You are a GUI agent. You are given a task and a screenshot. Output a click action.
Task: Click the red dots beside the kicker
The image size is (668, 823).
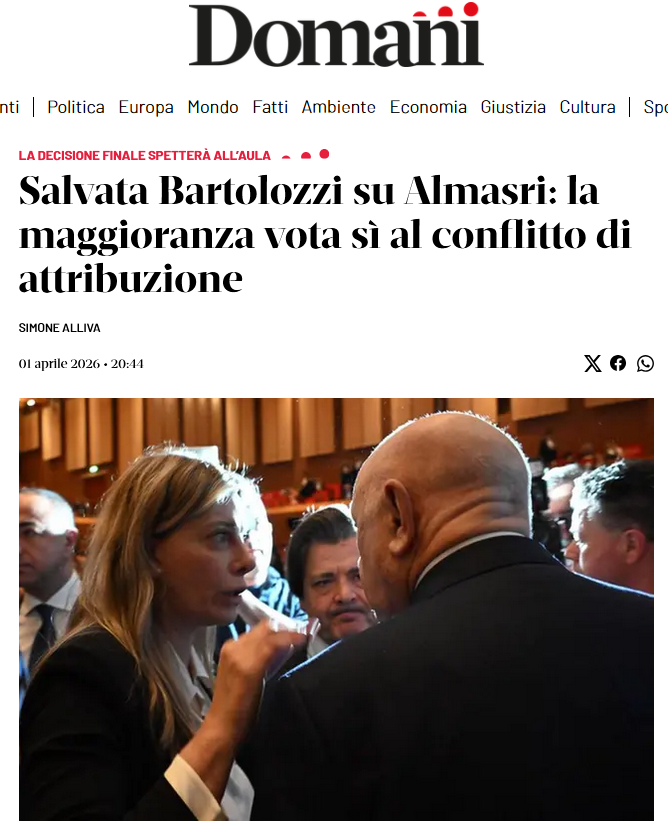(x=306, y=154)
